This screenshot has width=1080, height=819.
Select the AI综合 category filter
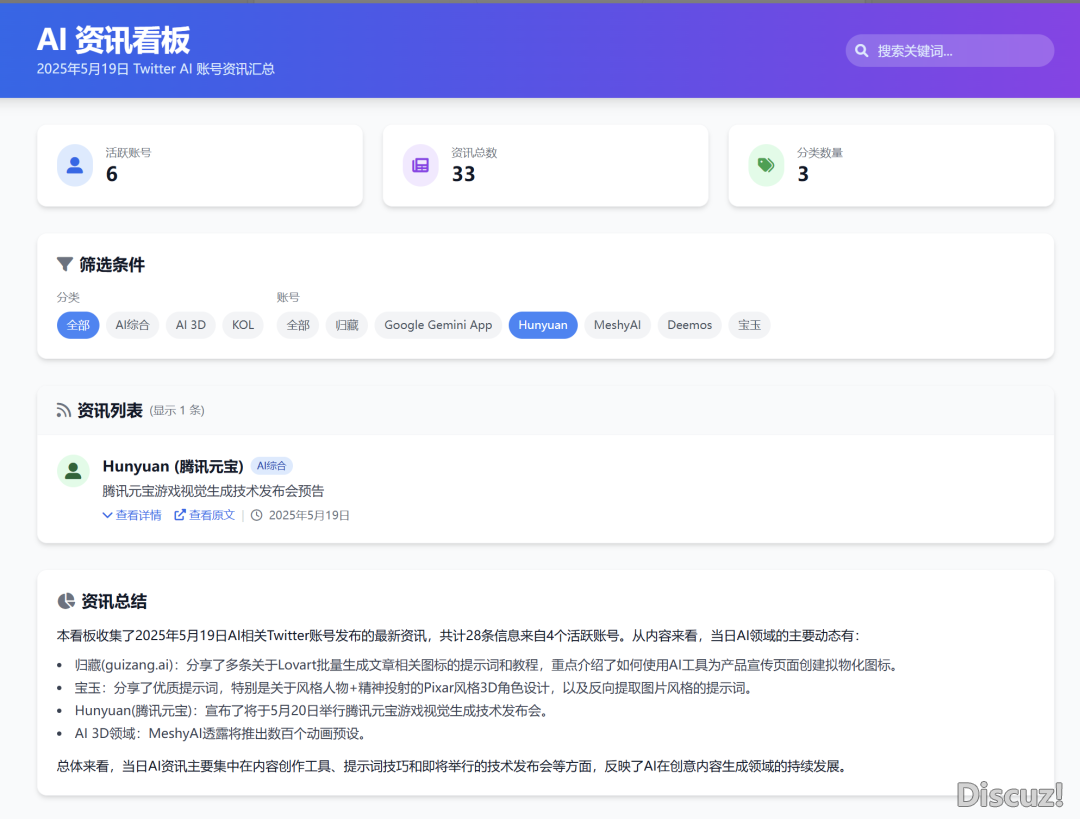(132, 325)
